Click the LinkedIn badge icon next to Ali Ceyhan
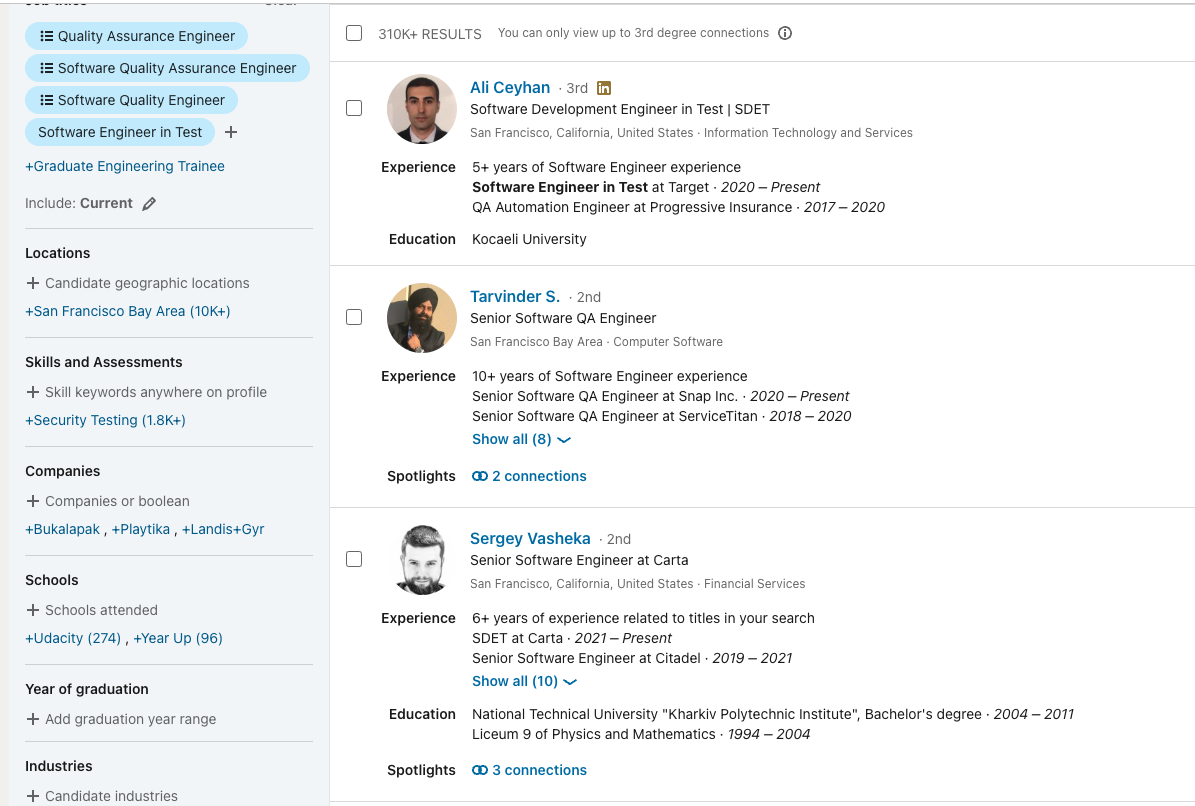The height and width of the screenshot is (806, 1195). click(604, 88)
